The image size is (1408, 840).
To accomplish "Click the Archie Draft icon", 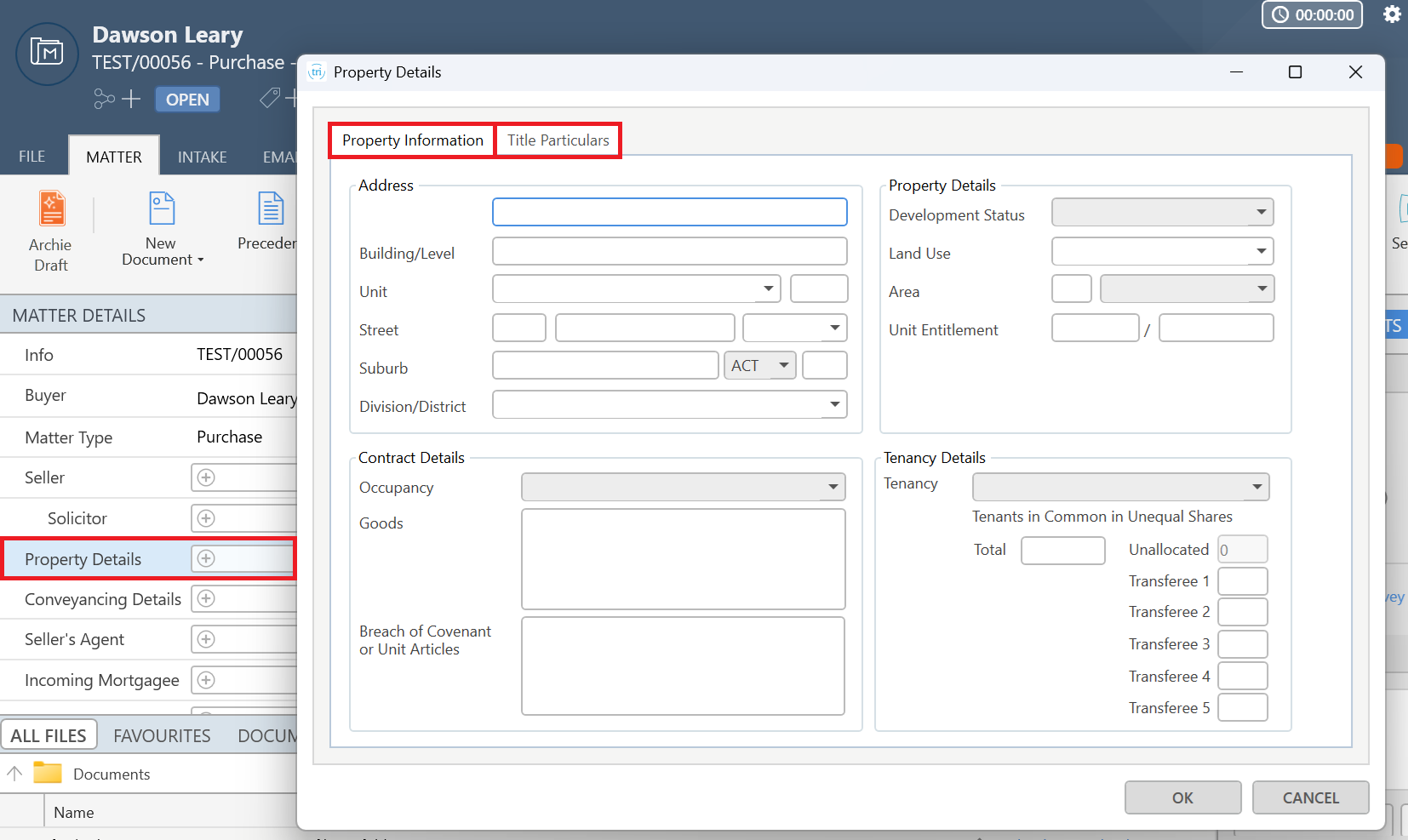I will tap(52, 209).
